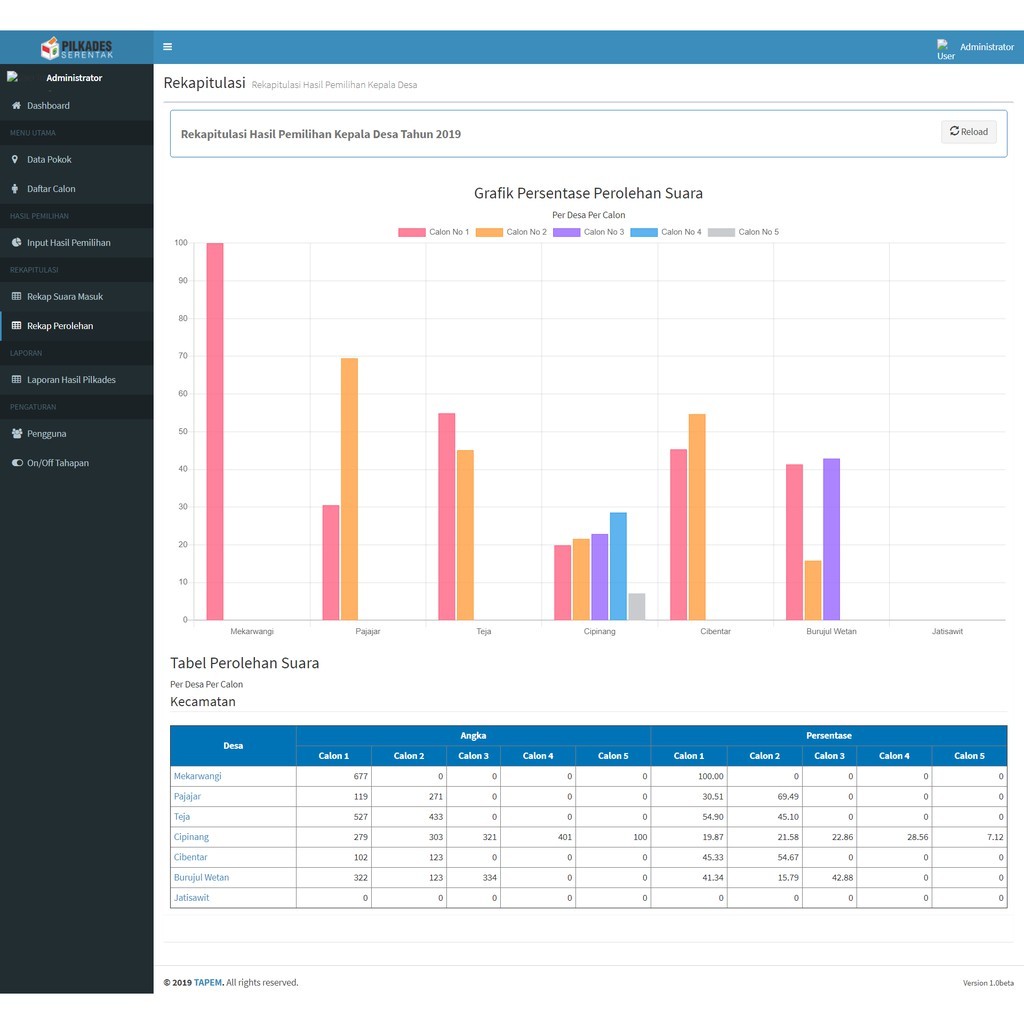Click the Reload button

click(x=968, y=132)
